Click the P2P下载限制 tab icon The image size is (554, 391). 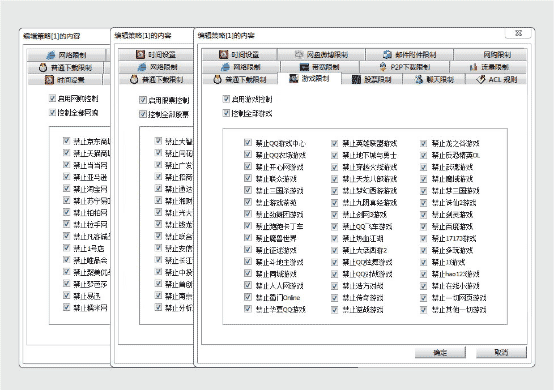383,67
